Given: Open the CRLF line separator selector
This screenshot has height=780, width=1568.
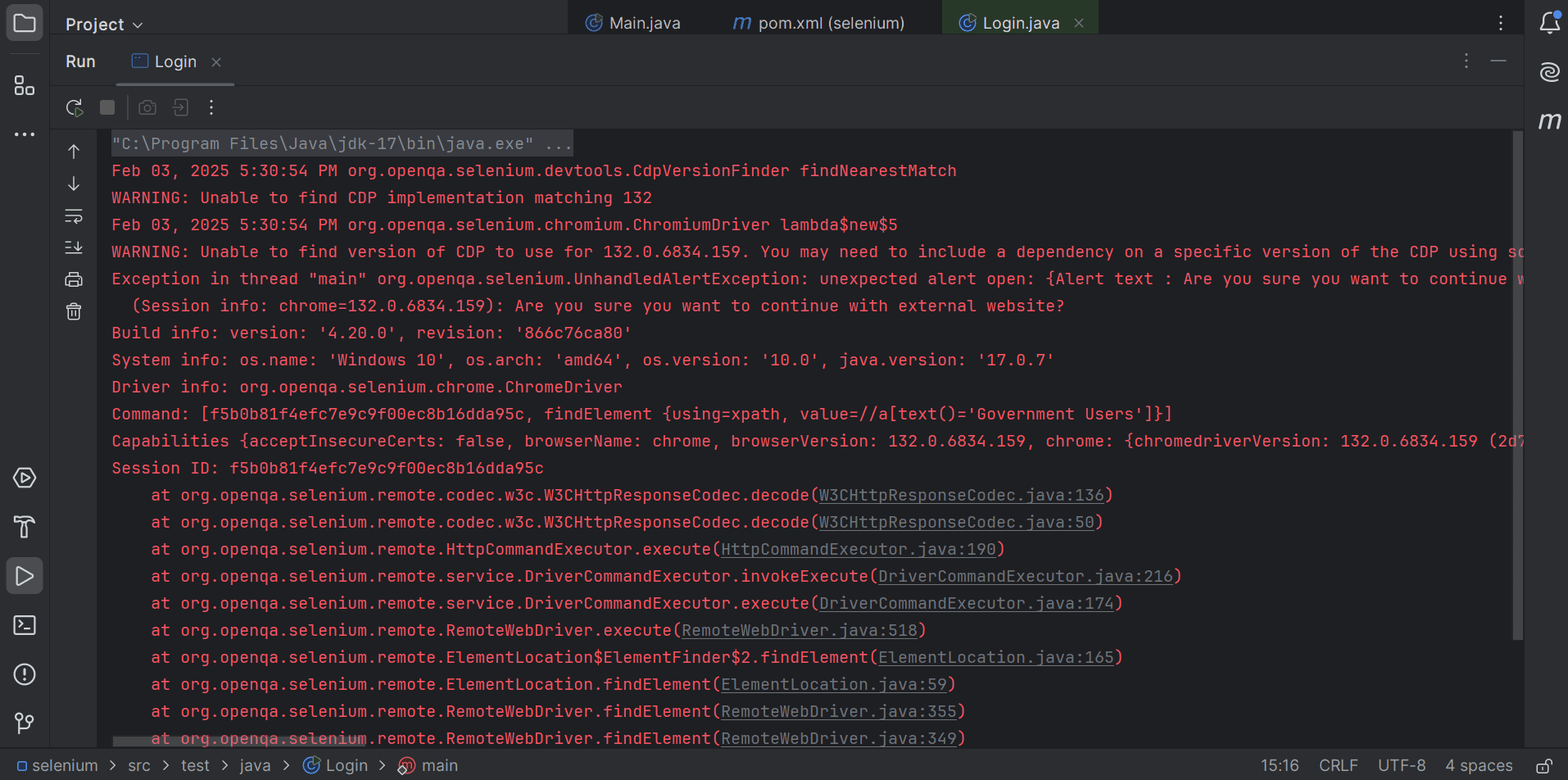Looking at the screenshot, I should pos(1338,765).
